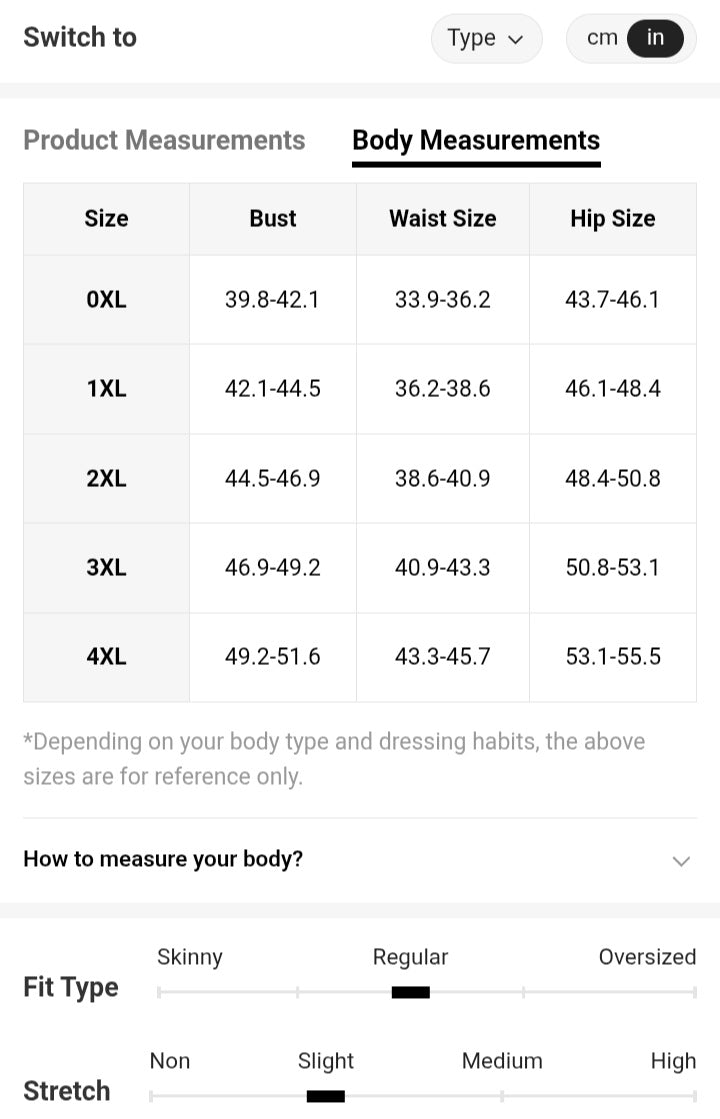Click the Stretch slider indicator
Viewport: 720px width, 1119px height.
325,1096
